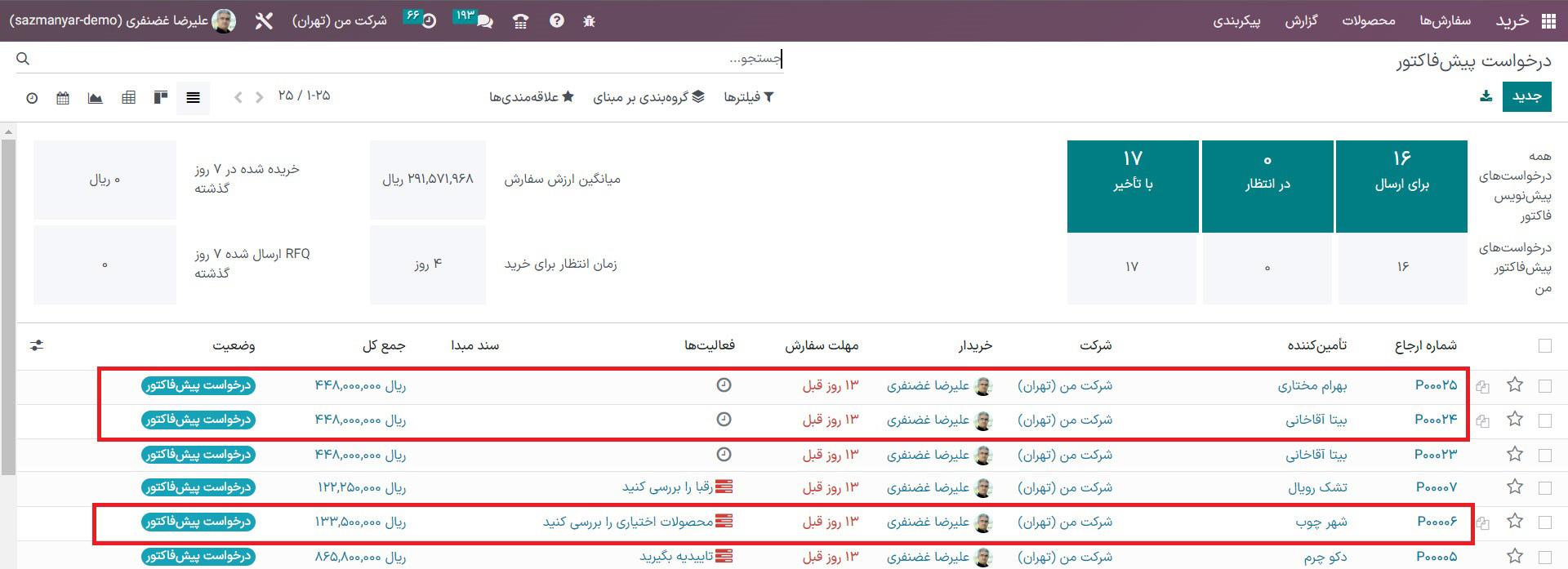Click the page range 1-25 / 25
This screenshot has width=1568, height=569.
coord(304,96)
